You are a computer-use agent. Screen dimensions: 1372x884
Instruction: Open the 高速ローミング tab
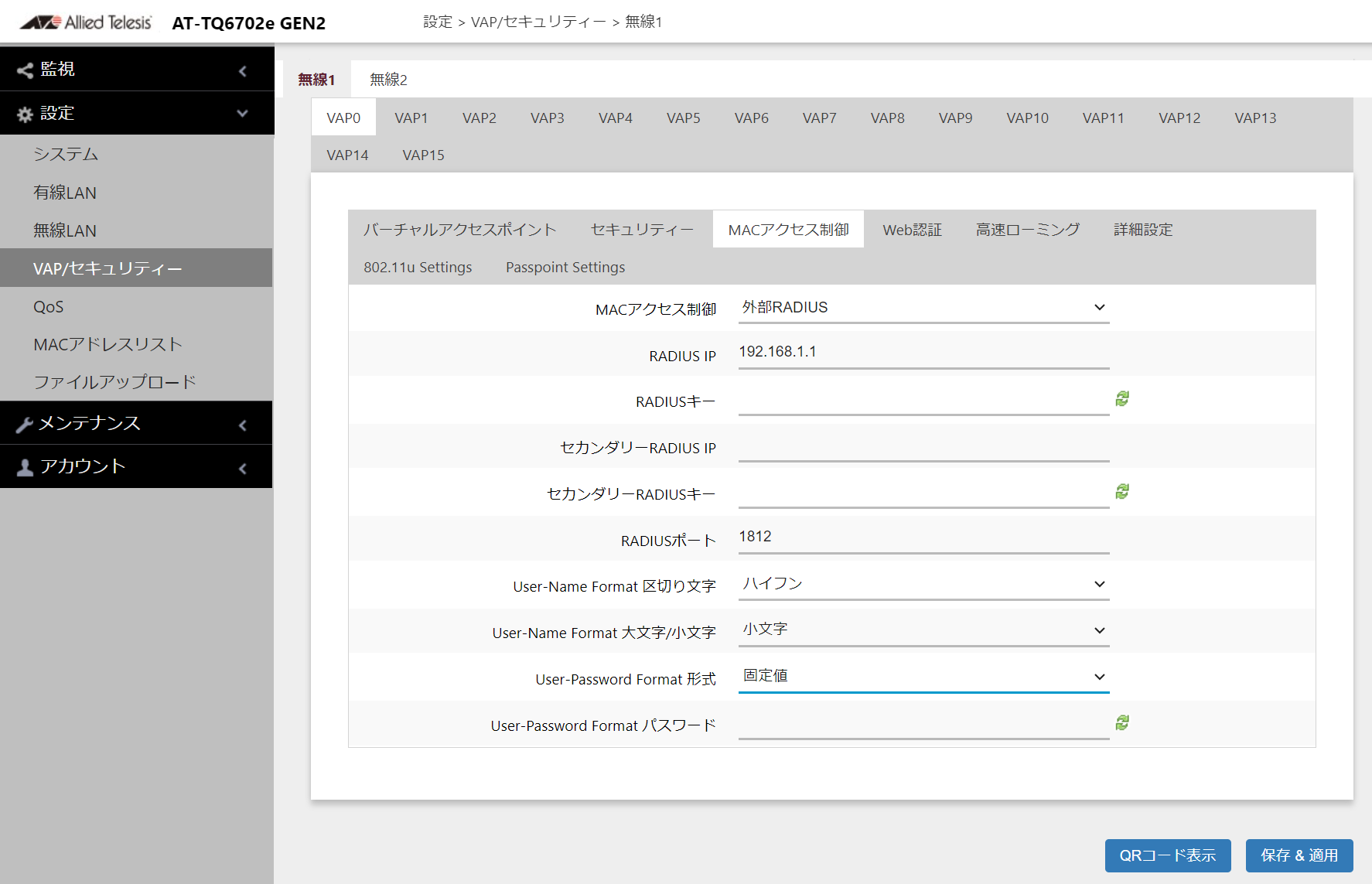[x=1028, y=230]
